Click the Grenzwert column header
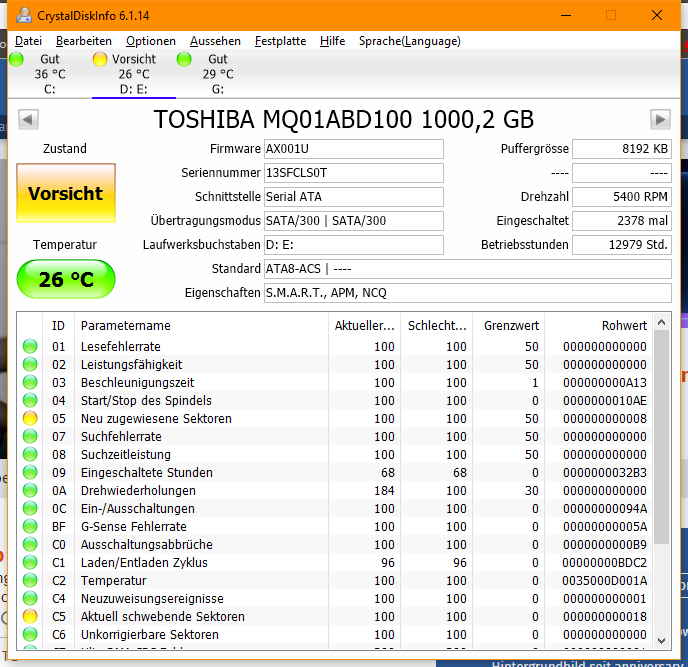The image size is (688, 667). 509,326
